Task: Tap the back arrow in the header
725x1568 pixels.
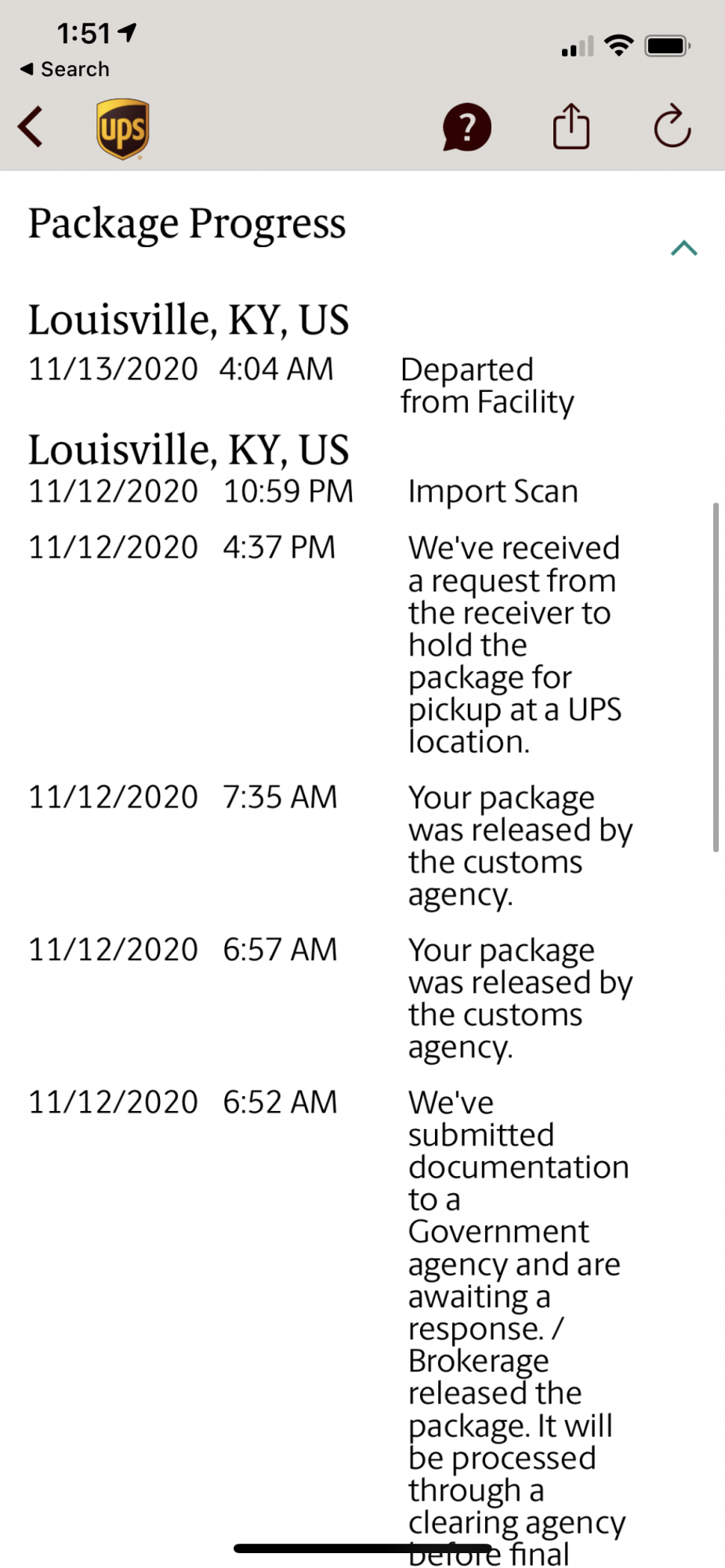Action: 31,127
